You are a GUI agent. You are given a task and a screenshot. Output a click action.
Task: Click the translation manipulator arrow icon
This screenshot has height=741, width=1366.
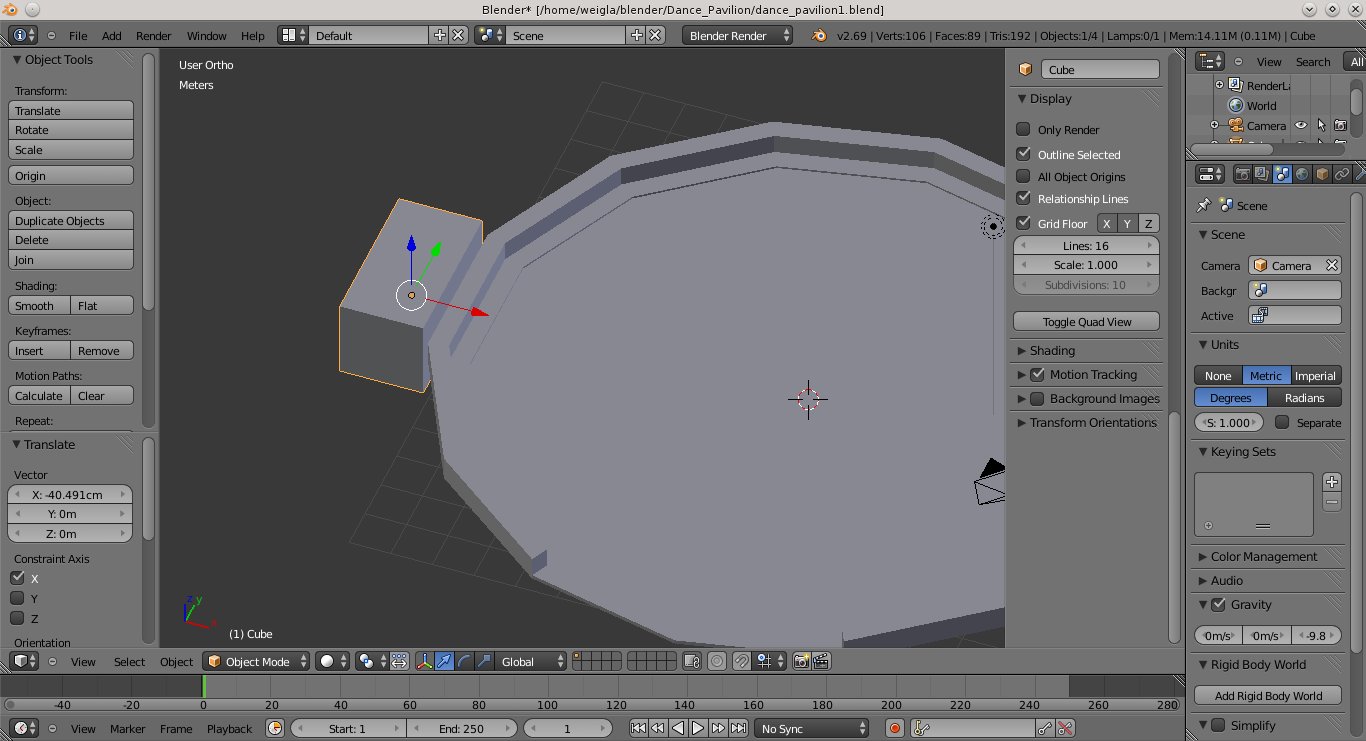tap(445, 661)
